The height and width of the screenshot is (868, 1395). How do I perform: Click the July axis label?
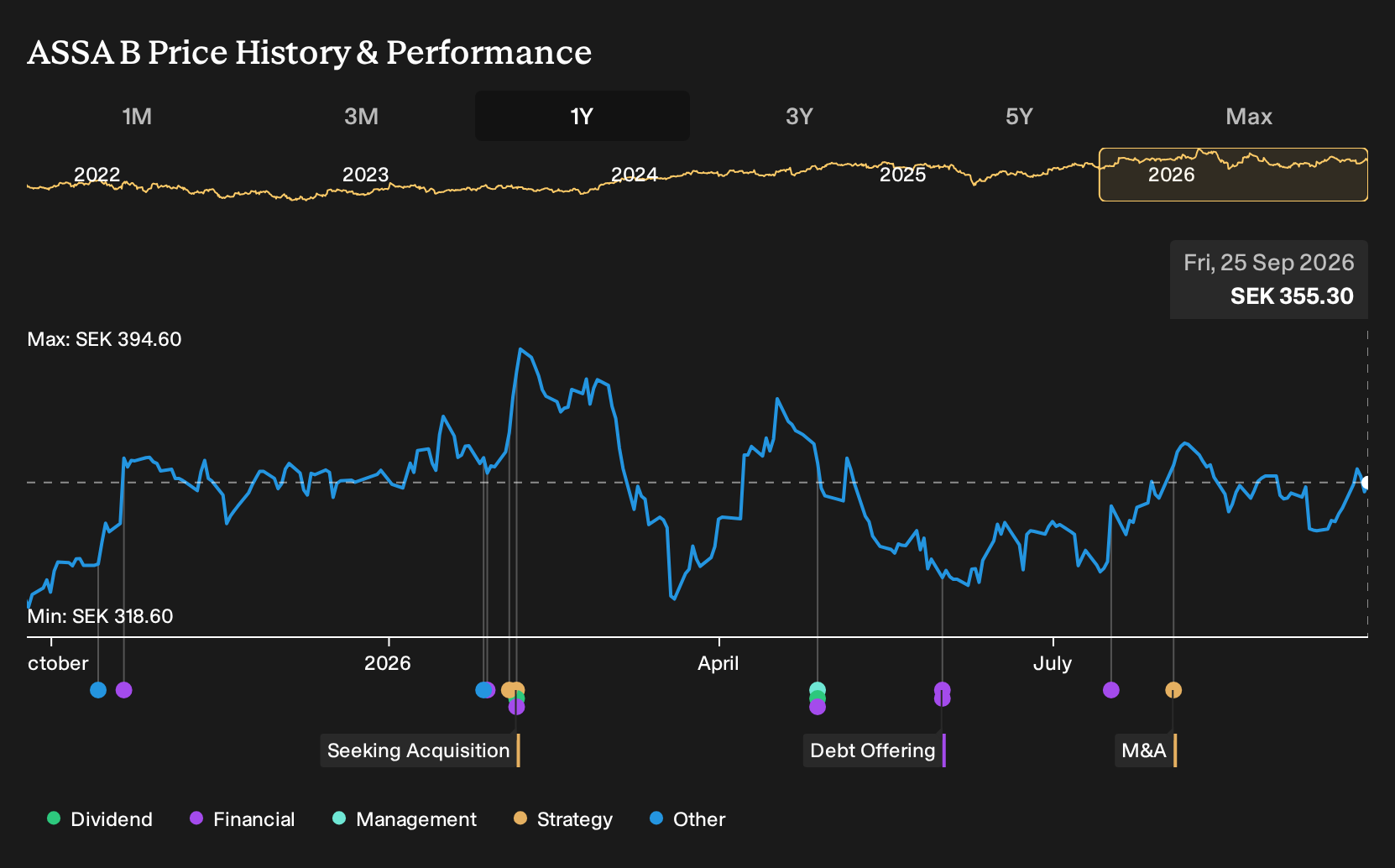(x=1053, y=663)
